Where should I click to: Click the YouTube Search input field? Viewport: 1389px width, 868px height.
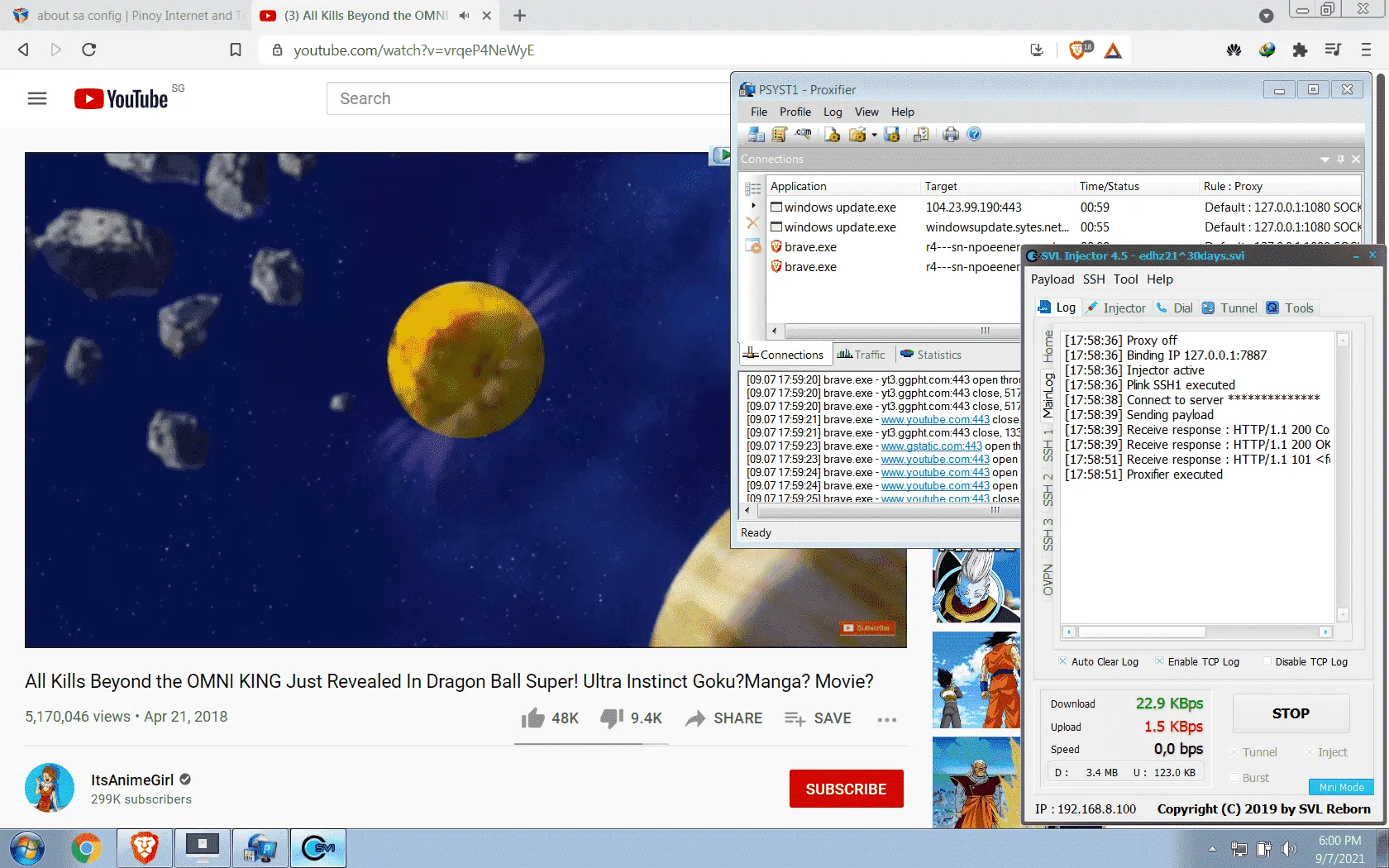(x=529, y=98)
